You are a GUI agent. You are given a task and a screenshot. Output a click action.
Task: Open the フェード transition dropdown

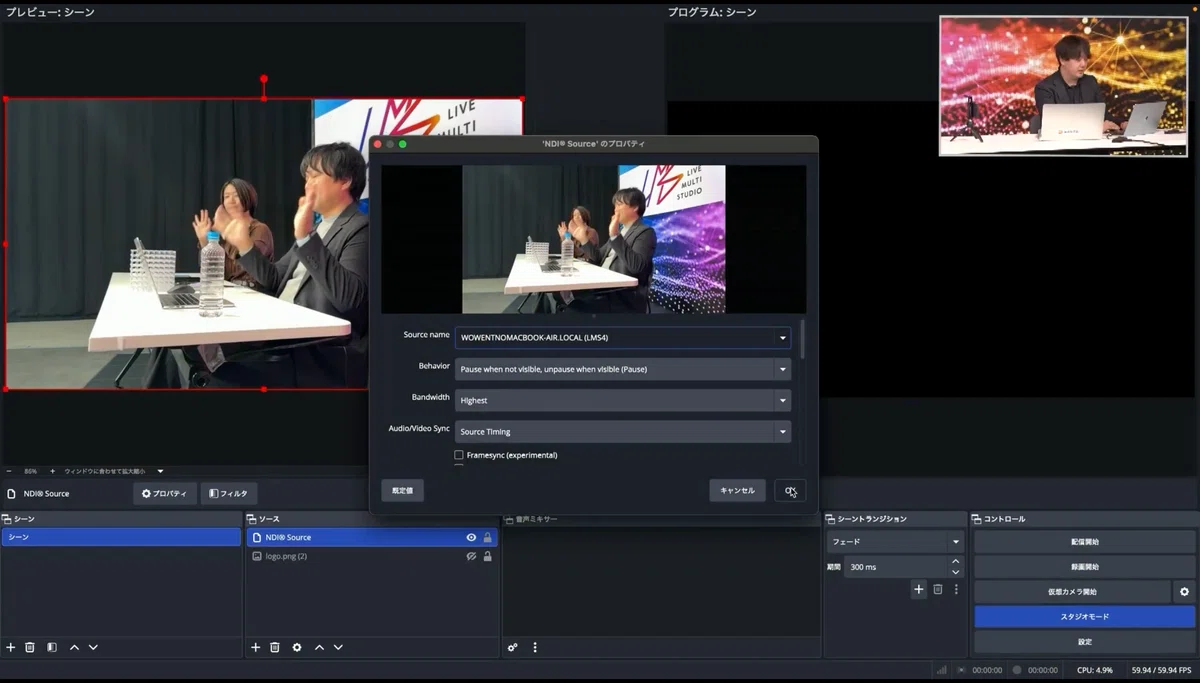895,541
